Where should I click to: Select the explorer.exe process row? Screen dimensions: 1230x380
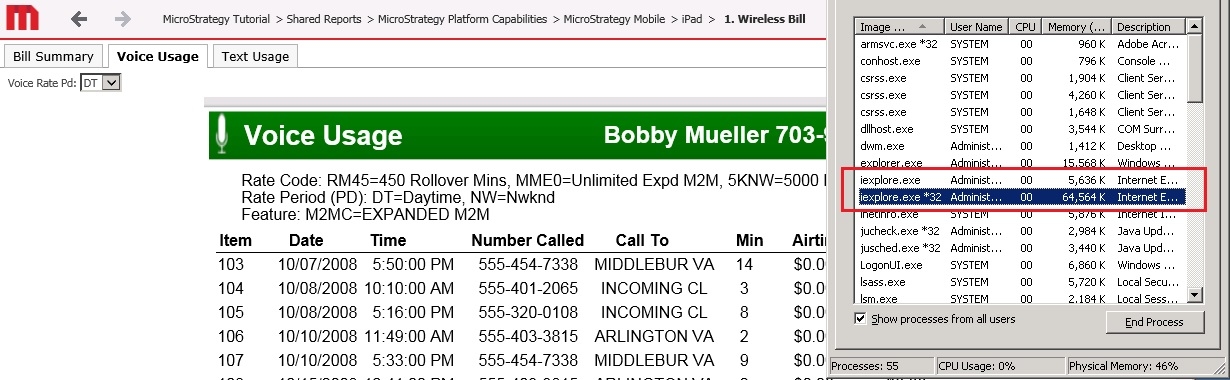tap(1022, 163)
